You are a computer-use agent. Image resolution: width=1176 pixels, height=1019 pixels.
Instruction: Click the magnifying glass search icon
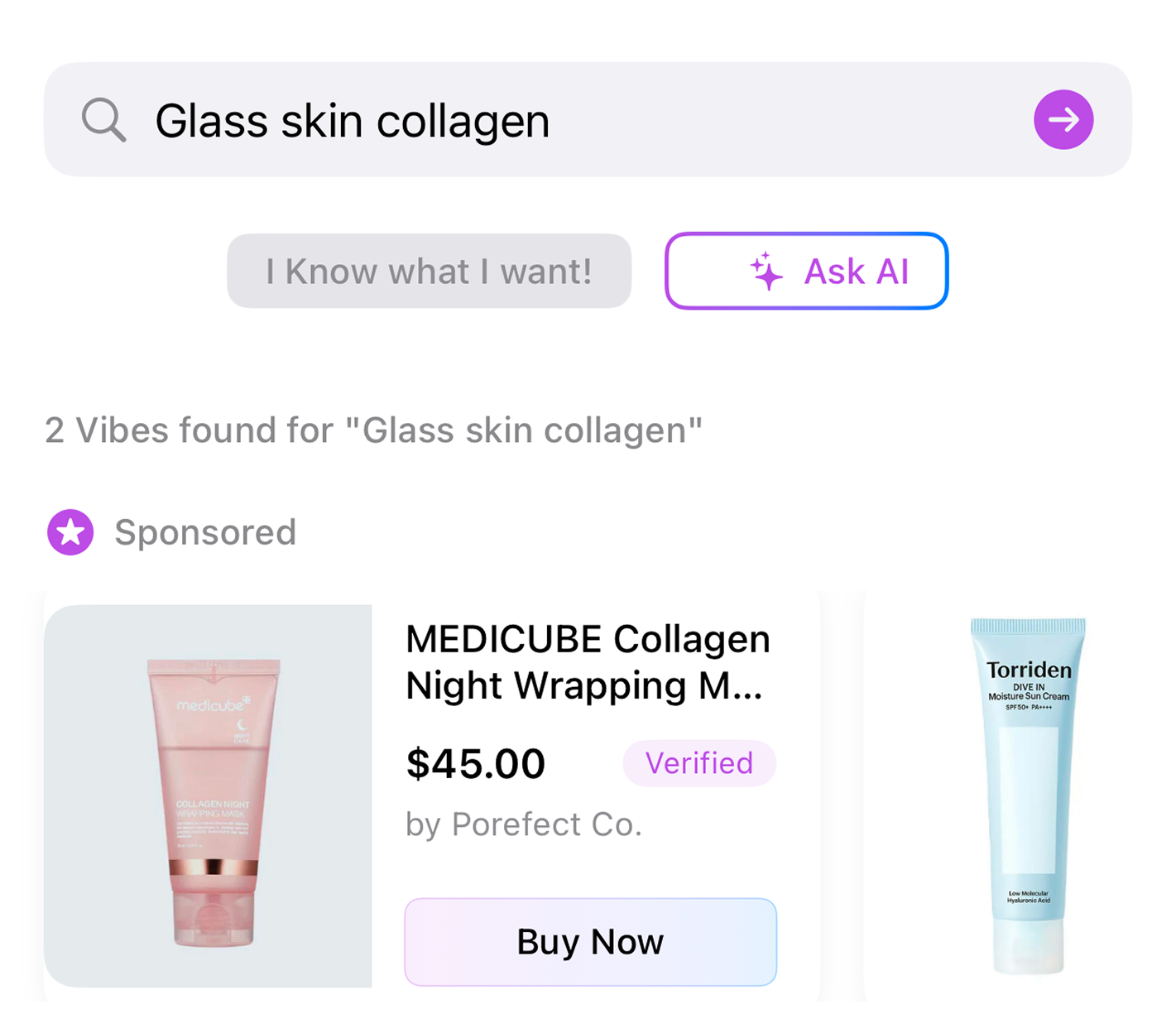pyautogui.click(x=104, y=120)
